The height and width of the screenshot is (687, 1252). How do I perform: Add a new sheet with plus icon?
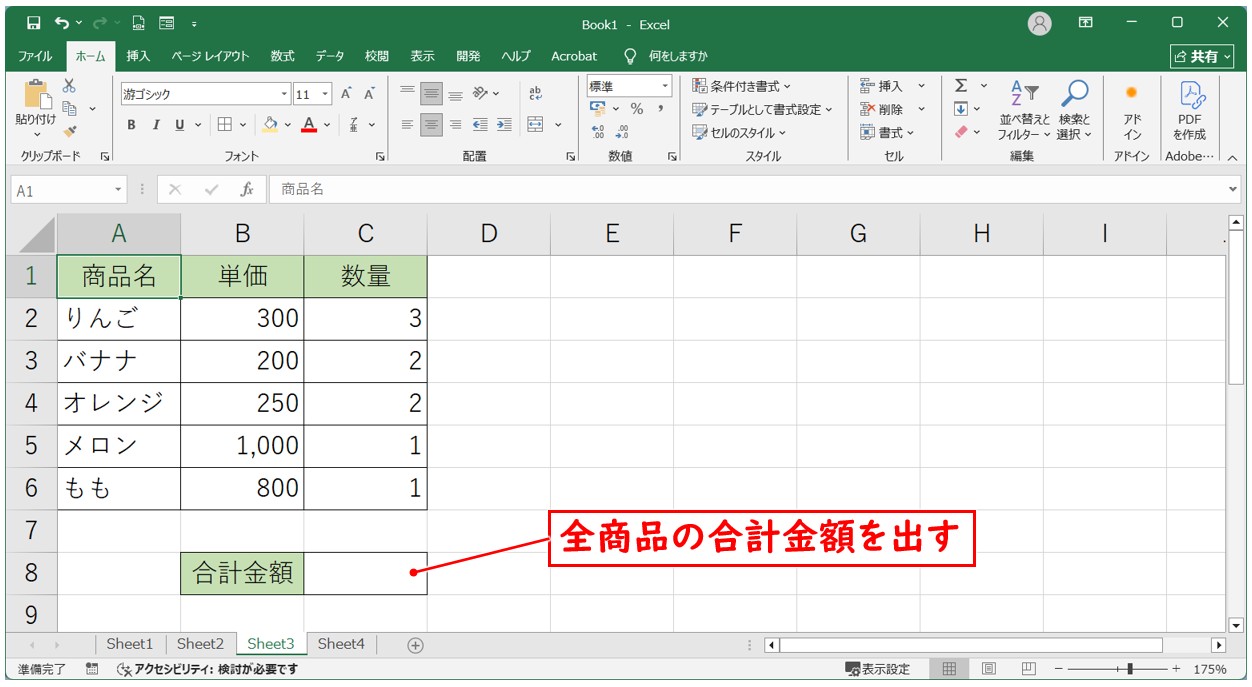416,645
